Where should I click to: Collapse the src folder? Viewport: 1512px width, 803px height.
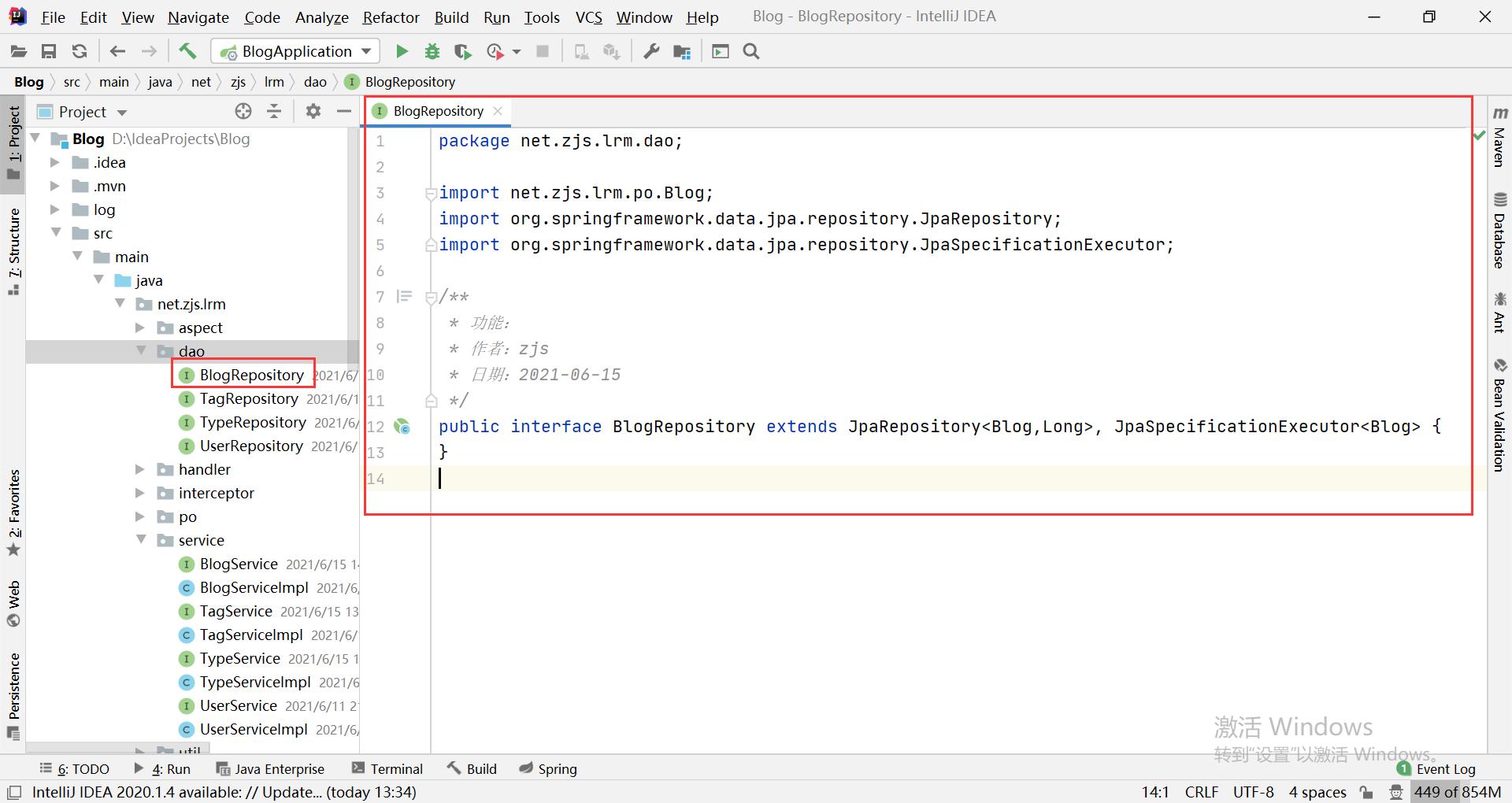[56, 232]
